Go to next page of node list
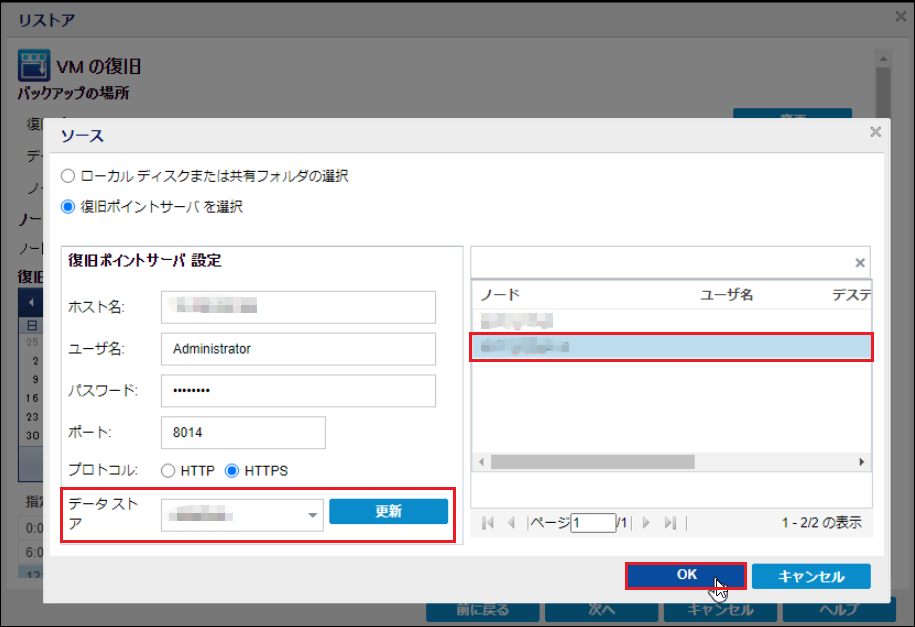Image resolution: width=915 pixels, height=627 pixels. pos(646,522)
